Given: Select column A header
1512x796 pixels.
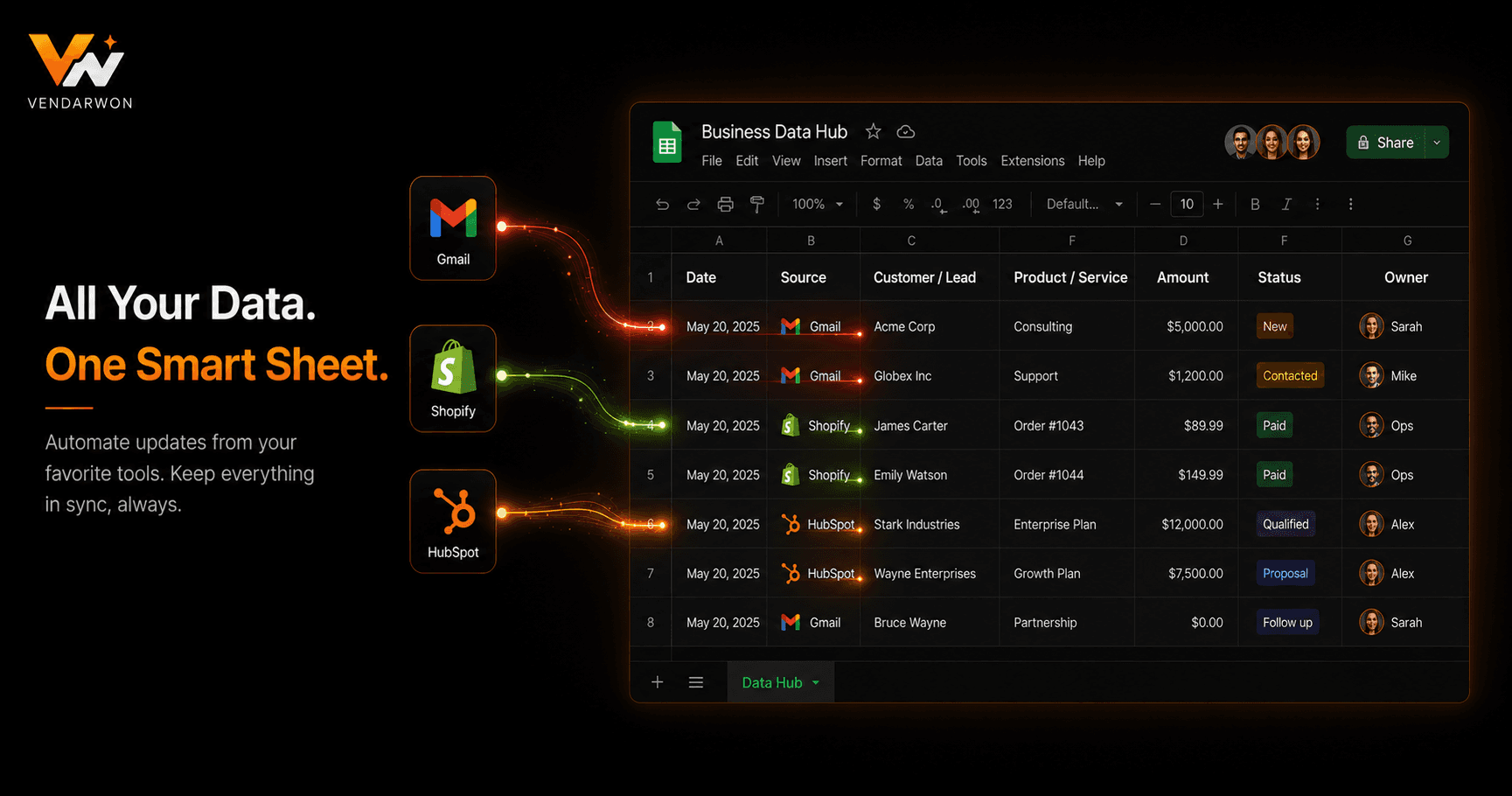Looking at the screenshot, I should tap(719, 241).
